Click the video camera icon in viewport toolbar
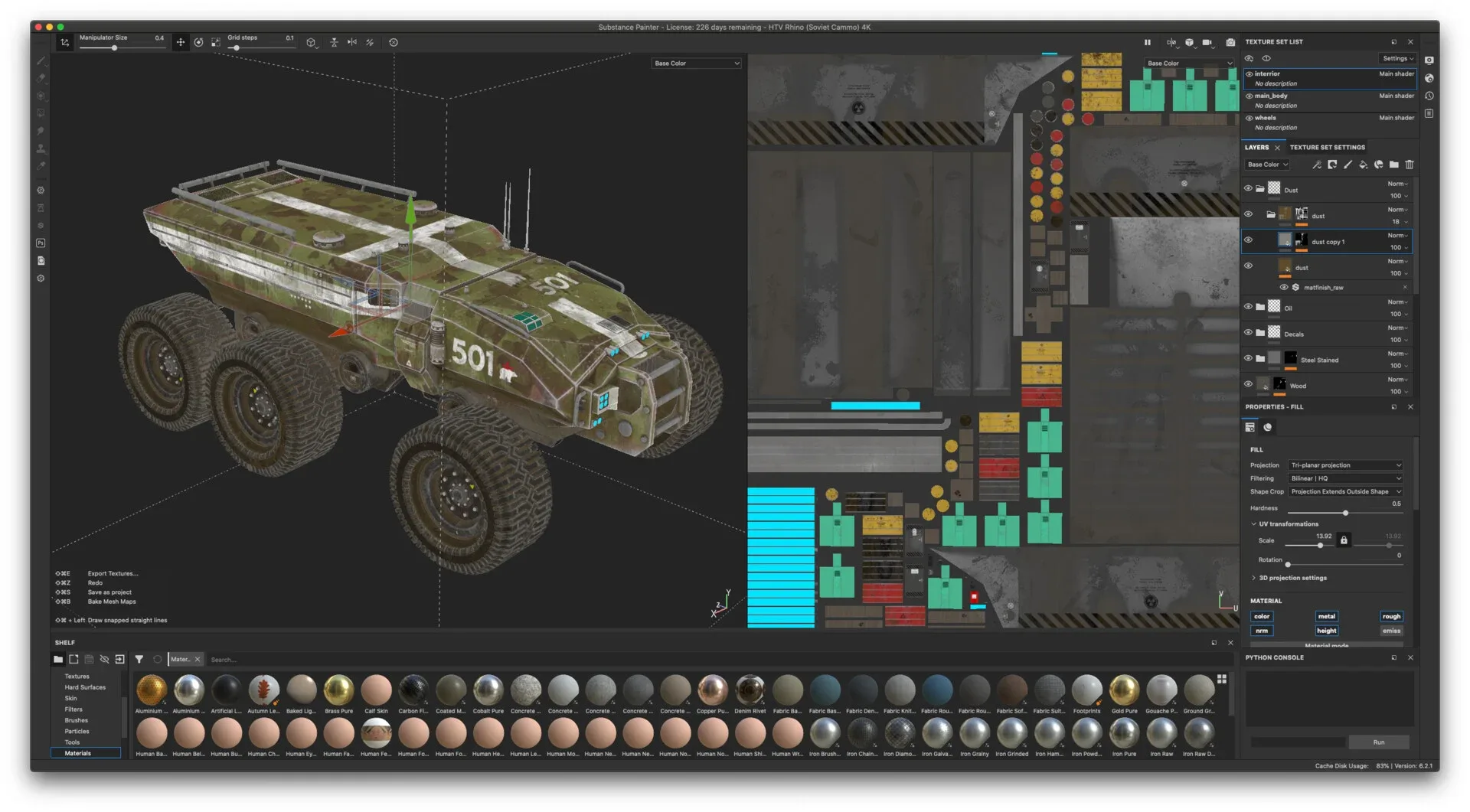 (1207, 43)
